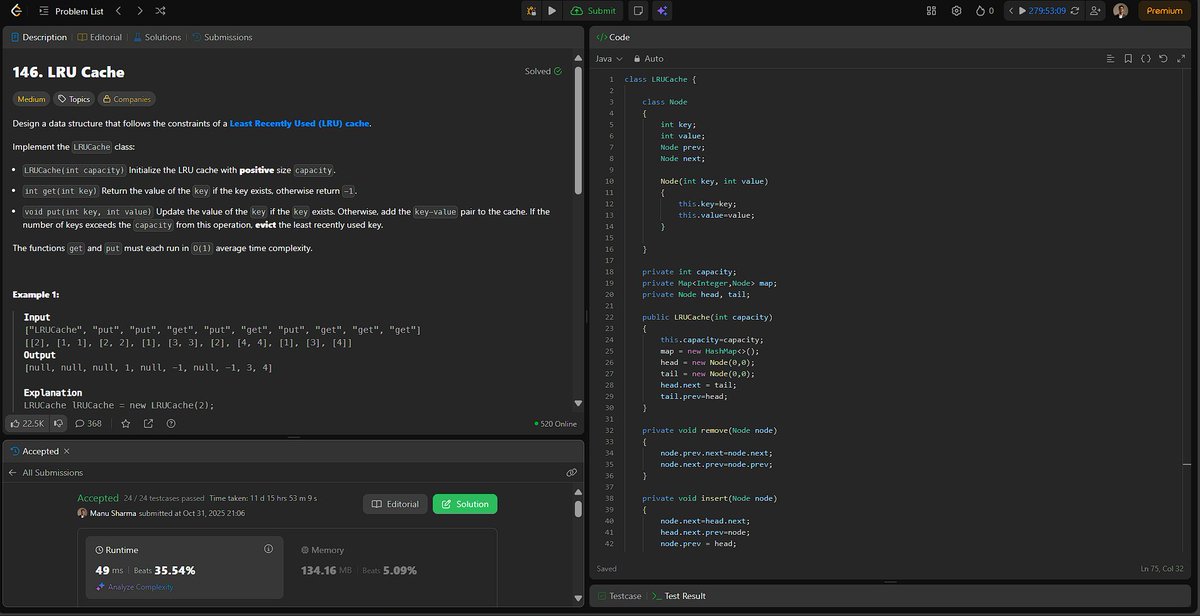Downvote the problem with thumbs-down icon
The image size is (1200, 616).
click(58, 423)
